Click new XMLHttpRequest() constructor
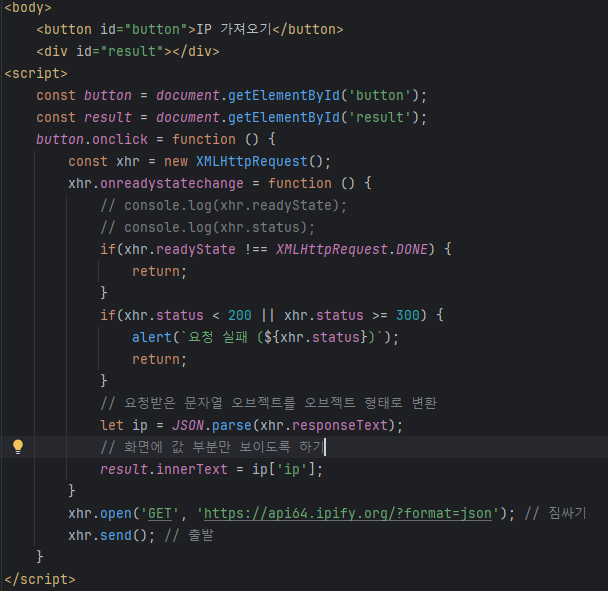The image size is (608, 591). pos(247,161)
